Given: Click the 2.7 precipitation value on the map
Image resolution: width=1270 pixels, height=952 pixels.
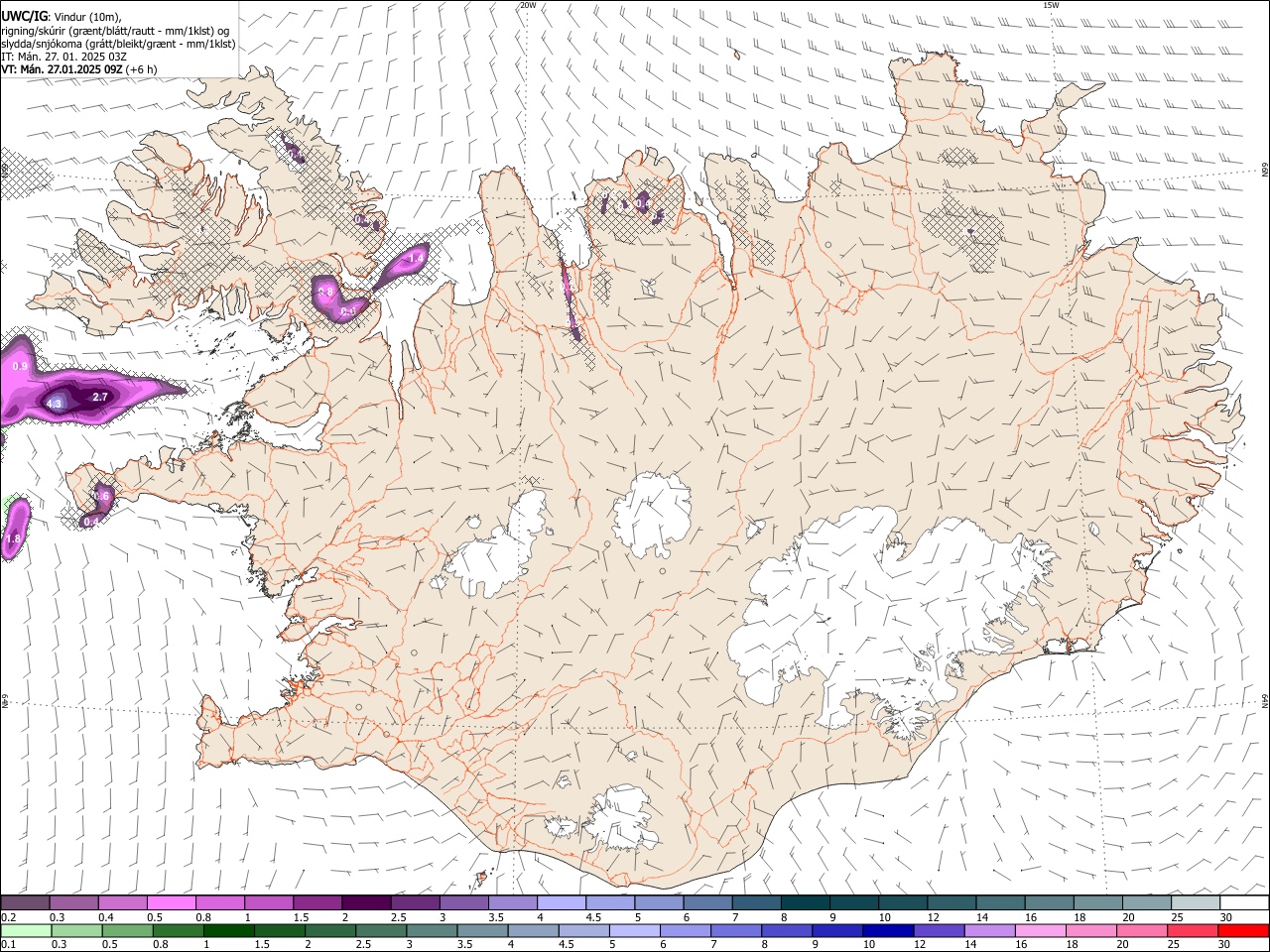Looking at the screenshot, I should pos(99,397).
